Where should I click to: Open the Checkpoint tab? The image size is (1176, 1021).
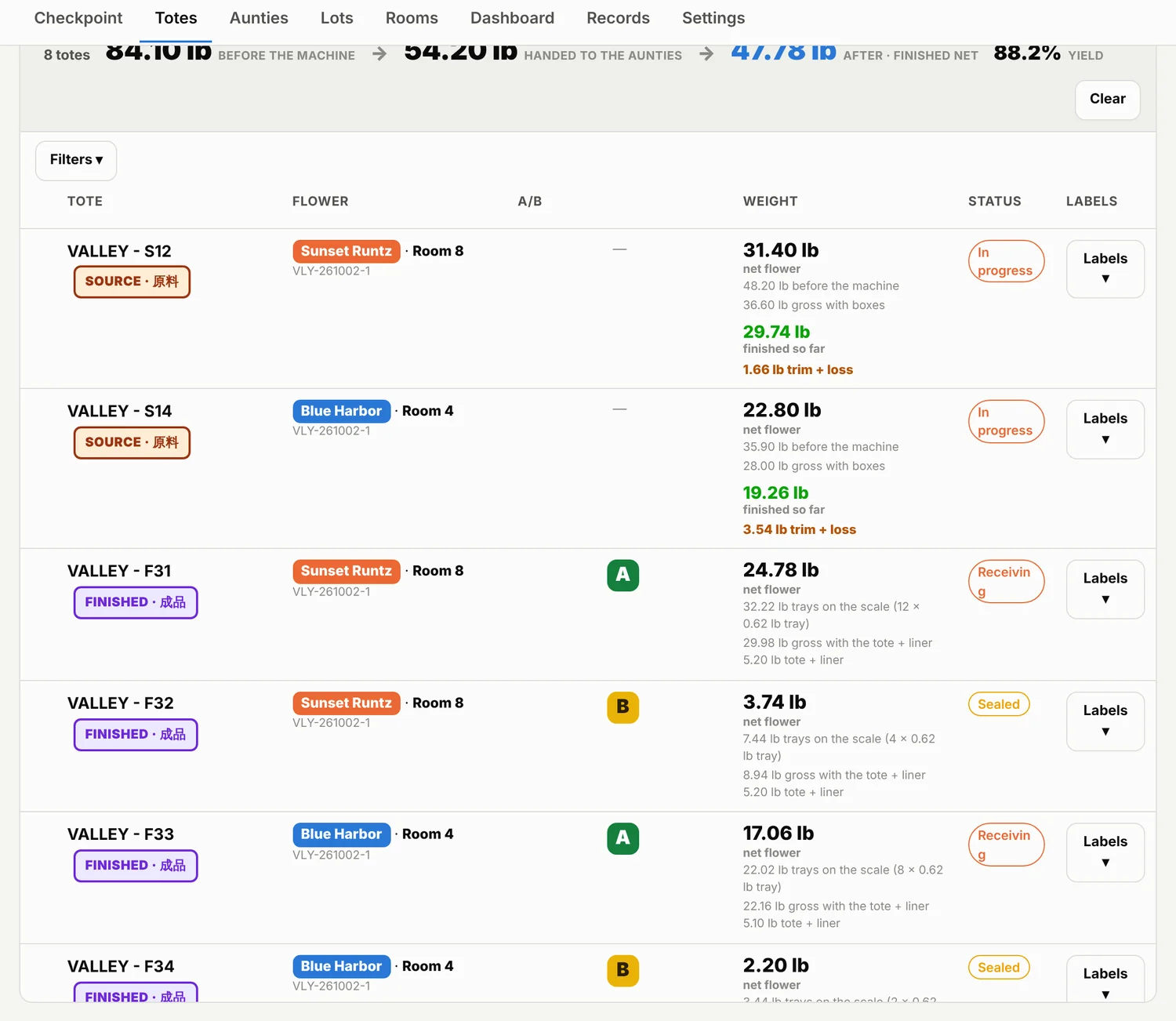tap(78, 18)
